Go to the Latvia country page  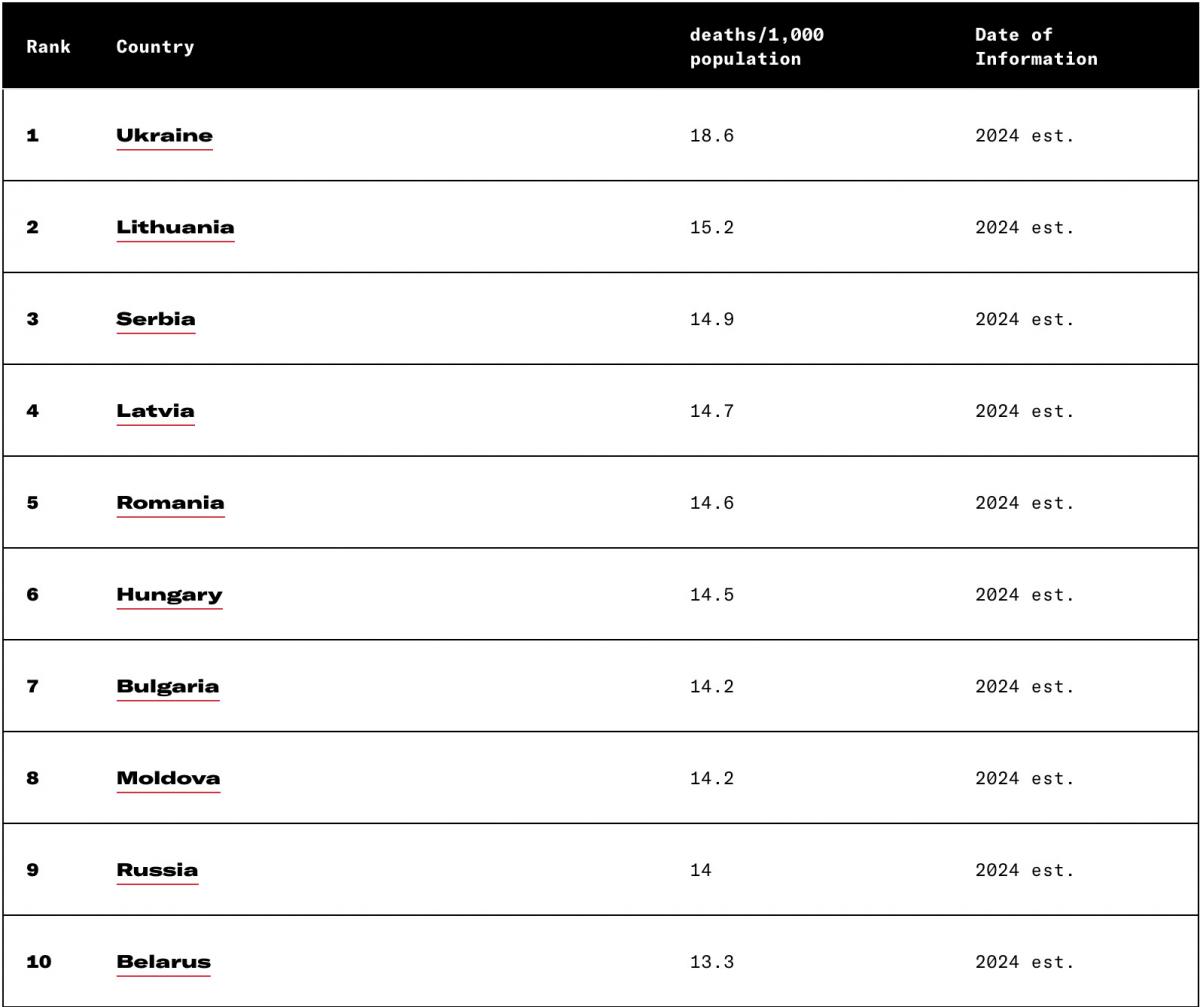tap(155, 411)
